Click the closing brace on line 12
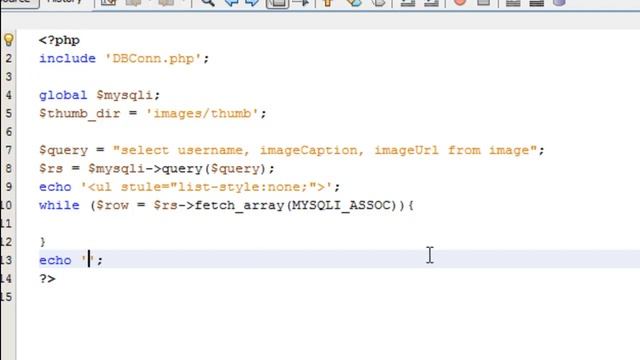Viewport: 640px width, 360px height. pos(43,242)
